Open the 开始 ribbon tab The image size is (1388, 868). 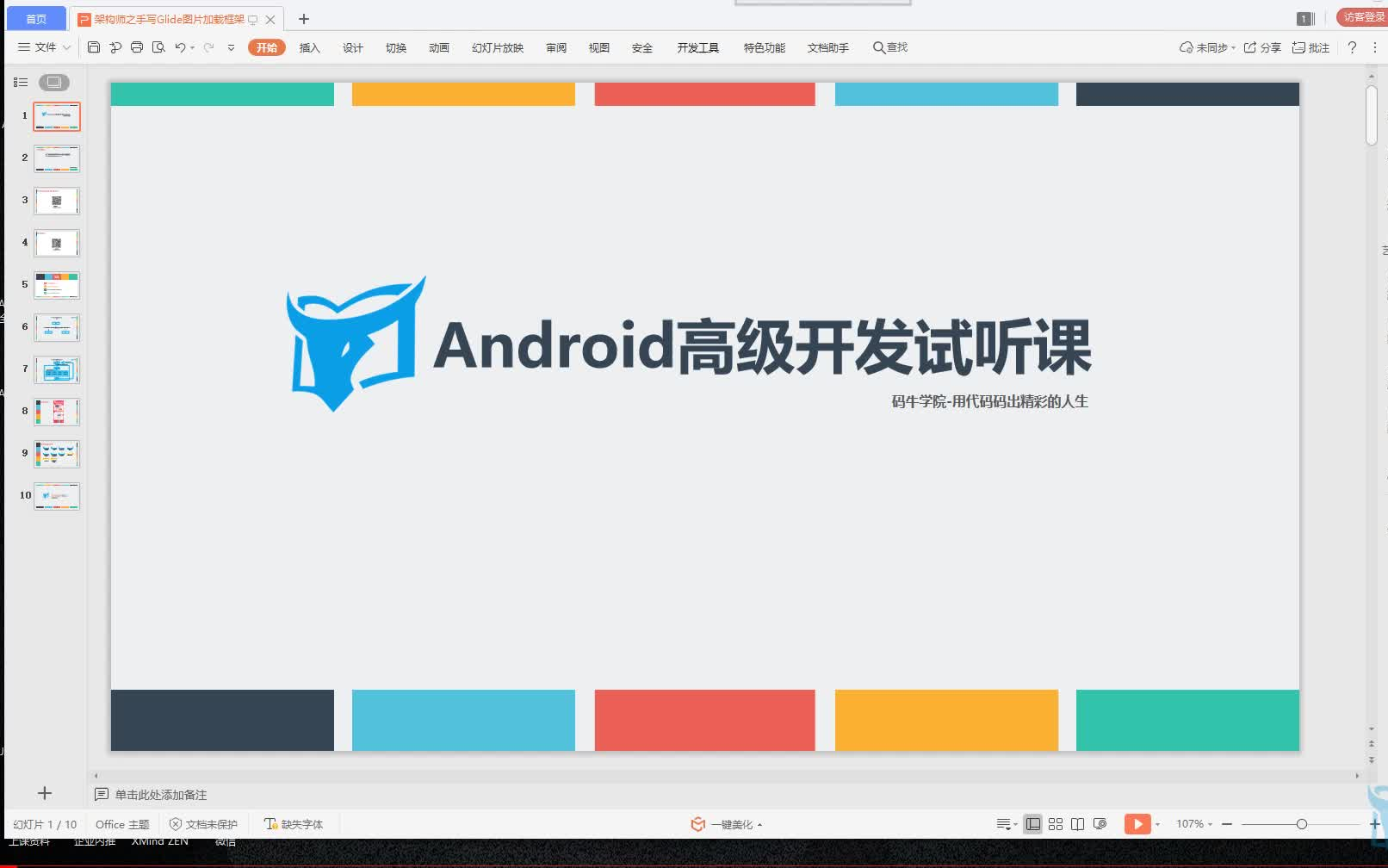pyautogui.click(x=267, y=47)
